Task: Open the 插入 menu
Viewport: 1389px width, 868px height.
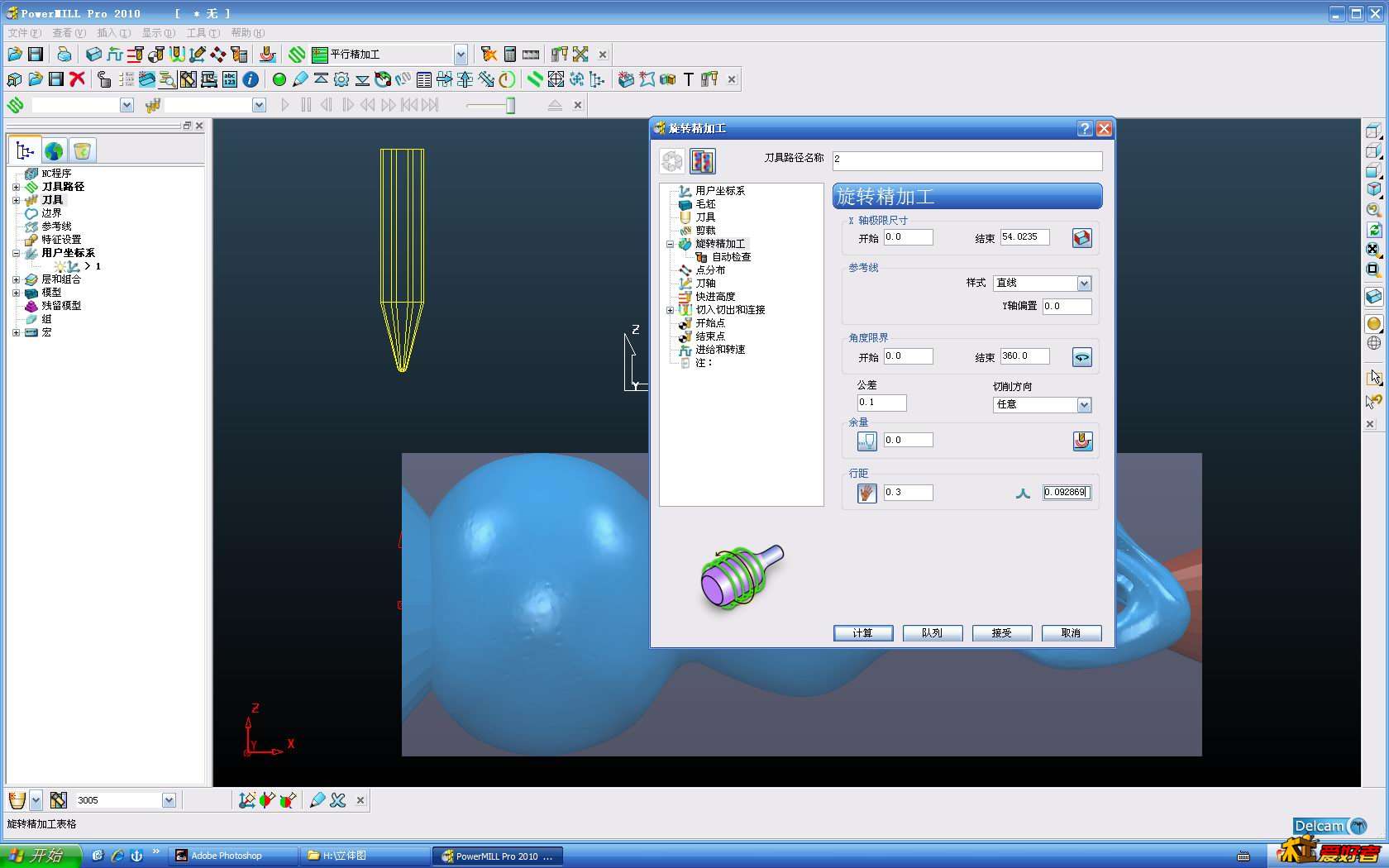Action: pos(113,33)
